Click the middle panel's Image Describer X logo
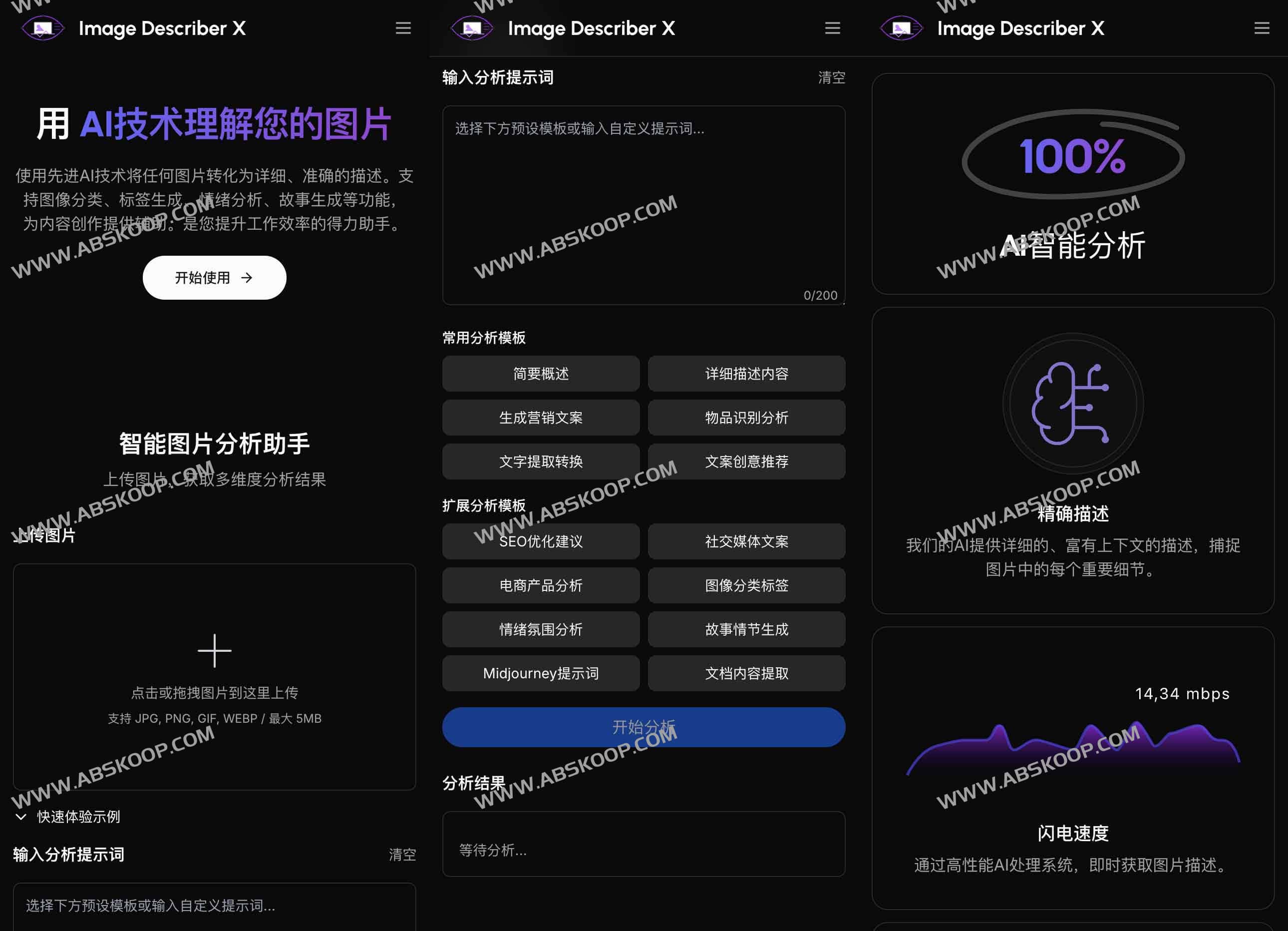Screen dimensions: 1288x931 pyautogui.click(x=471, y=28)
